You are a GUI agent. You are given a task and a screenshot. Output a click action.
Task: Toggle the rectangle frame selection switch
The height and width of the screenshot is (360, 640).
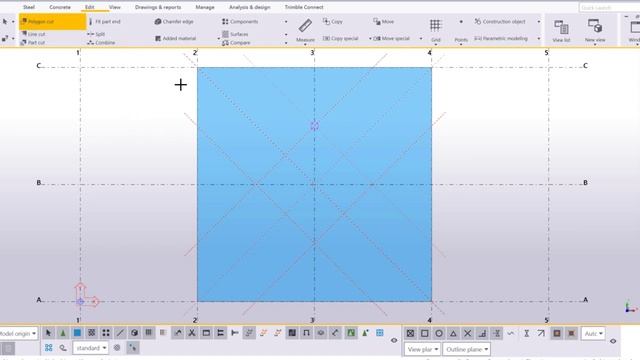[x=206, y=333]
